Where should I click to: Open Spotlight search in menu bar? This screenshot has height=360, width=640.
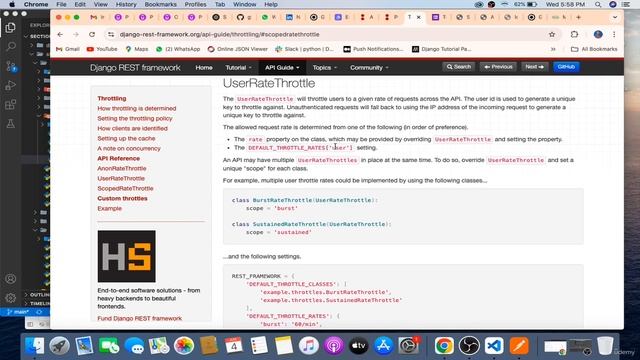coord(598,4)
